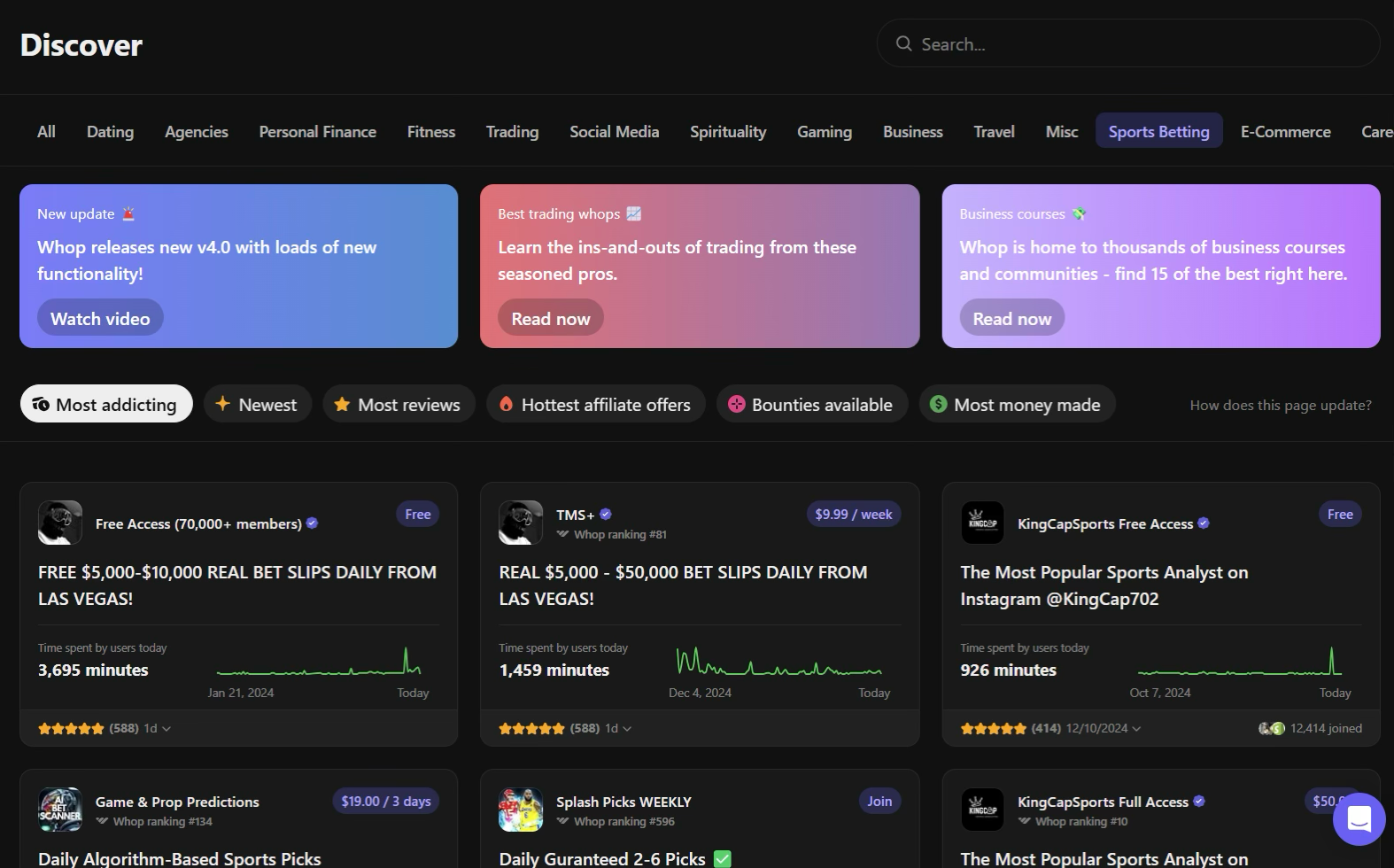
Task: Select Bounties available filter
Action: click(812, 404)
